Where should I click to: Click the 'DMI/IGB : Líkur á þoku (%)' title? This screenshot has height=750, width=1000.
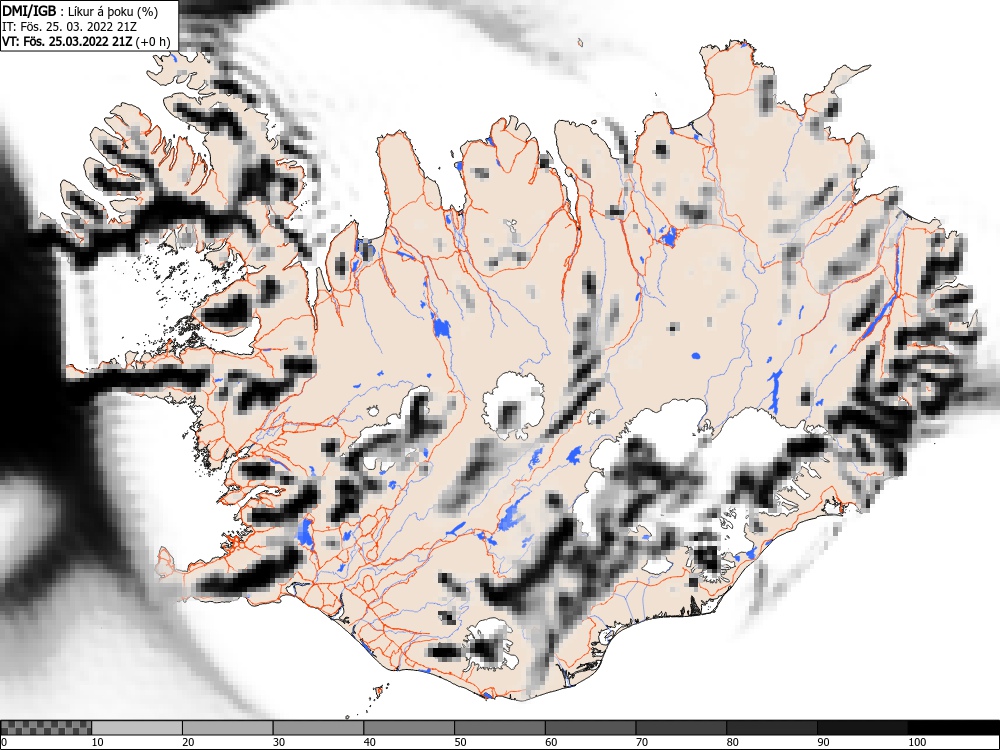click(80, 11)
